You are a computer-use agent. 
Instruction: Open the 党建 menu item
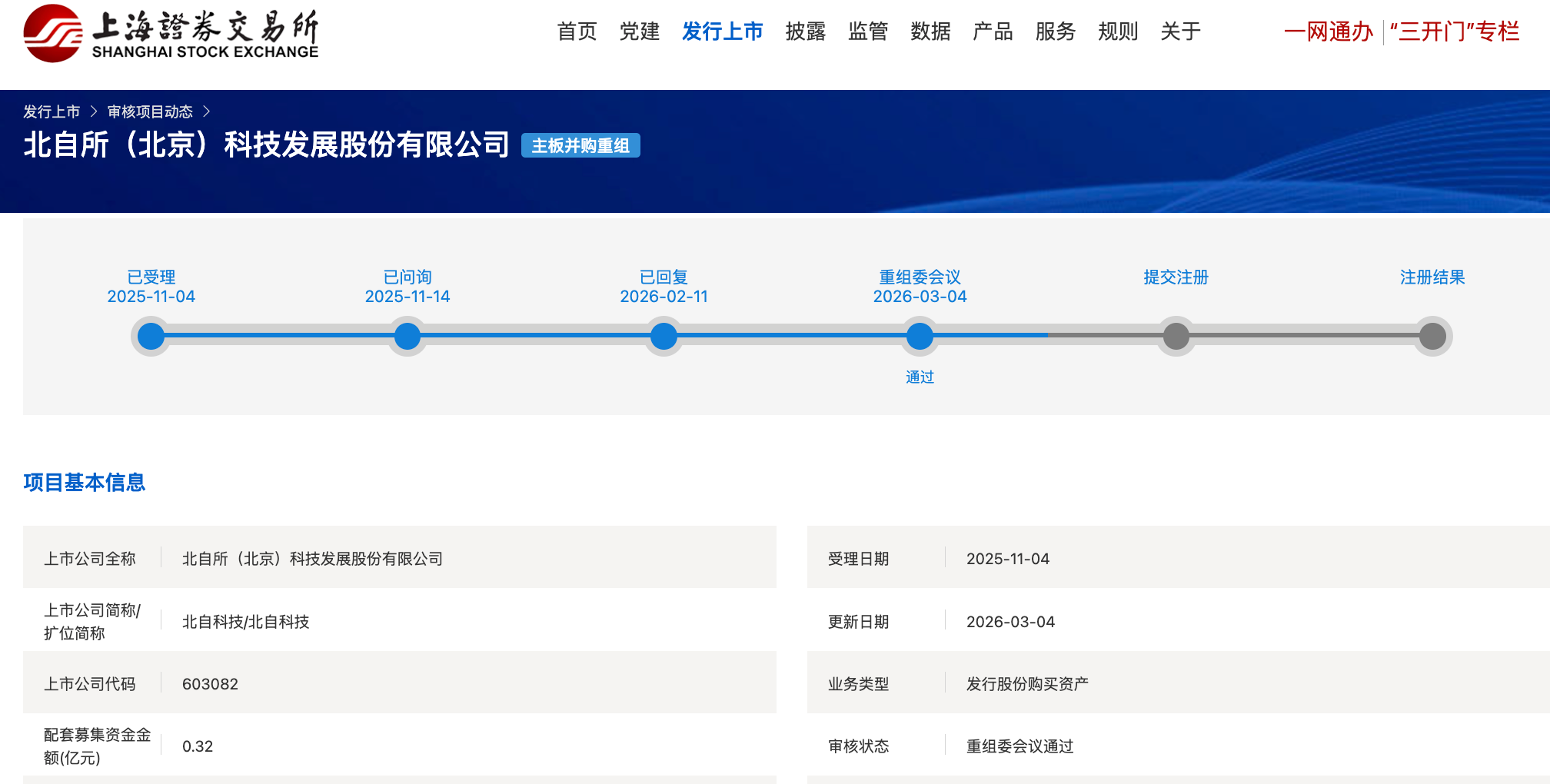click(639, 32)
